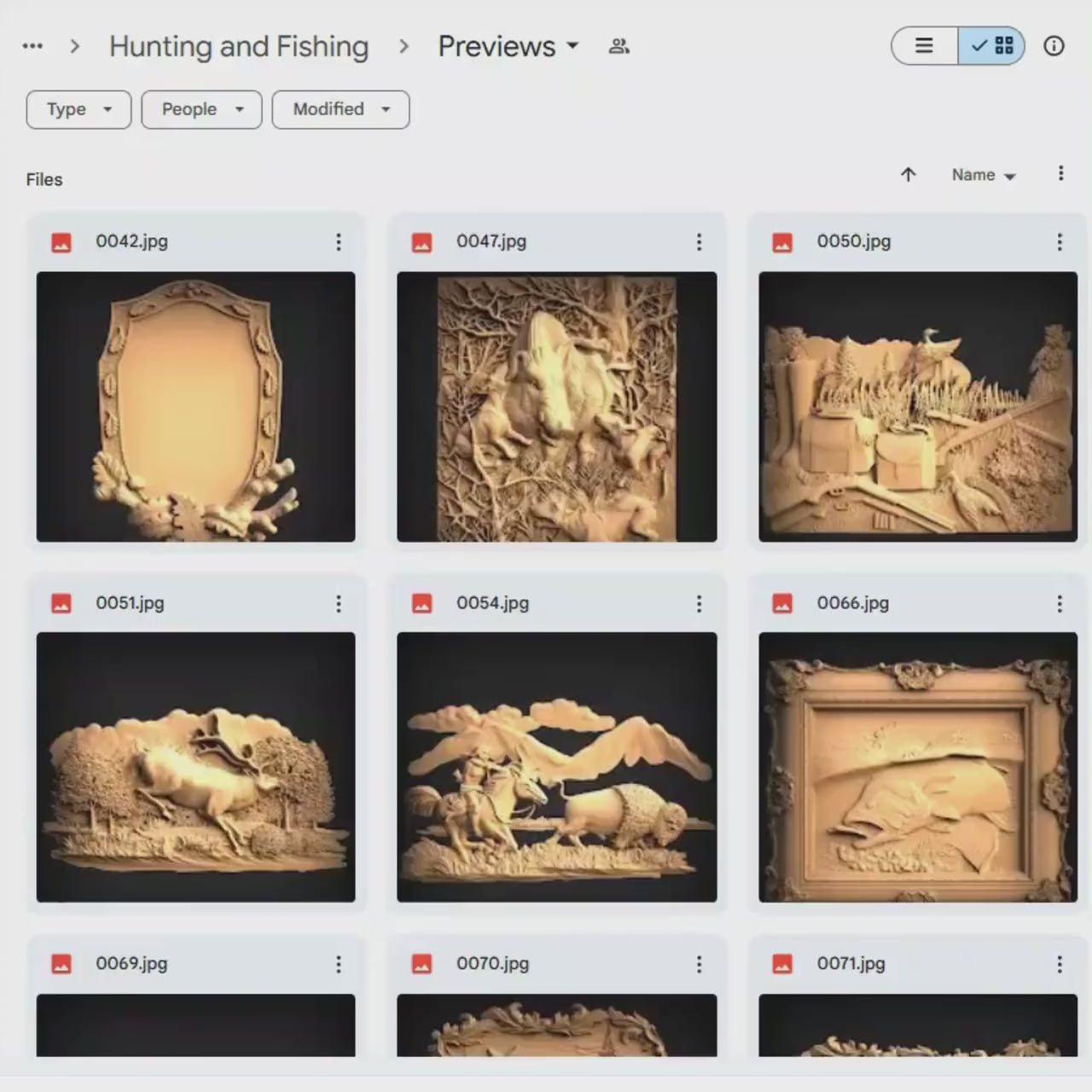This screenshot has height=1092, width=1092.
Task: Select the 0050.jpg hunting gear thumbnail
Action: tap(918, 407)
